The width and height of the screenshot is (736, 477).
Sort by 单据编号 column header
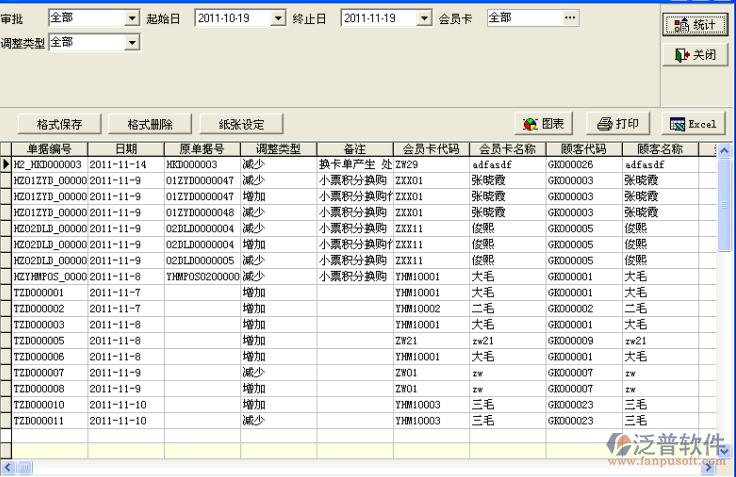49,149
